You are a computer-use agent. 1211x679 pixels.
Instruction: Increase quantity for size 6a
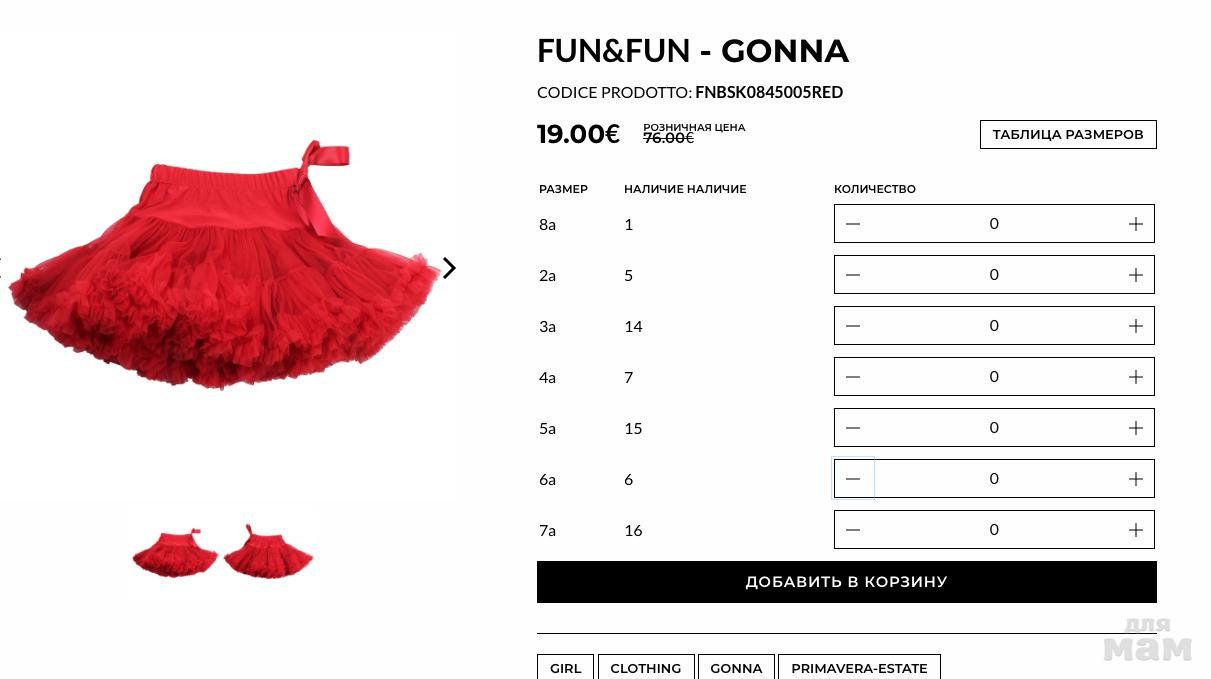pyautogui.click(x=1135, y=479)
